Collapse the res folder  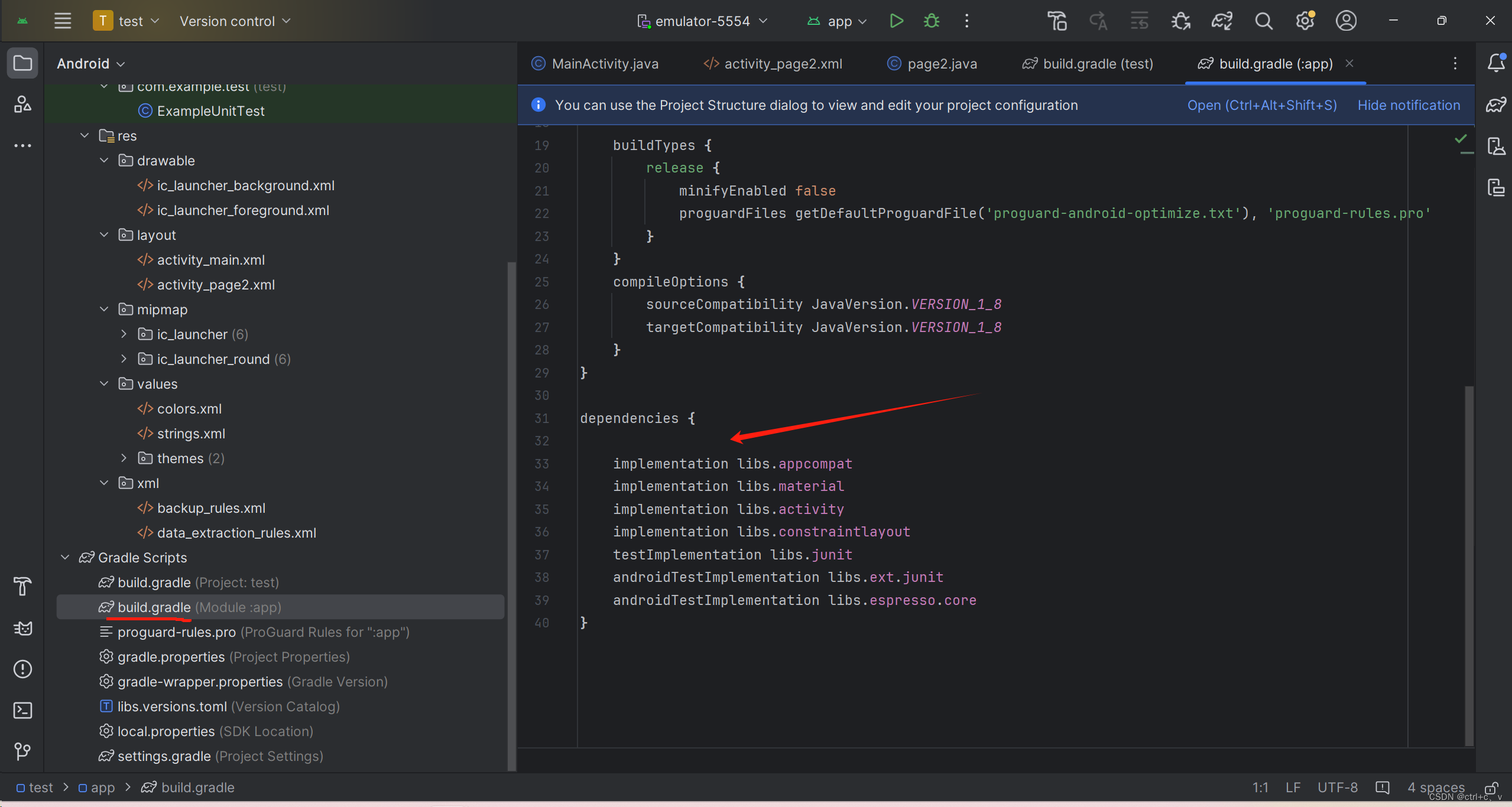85,135
